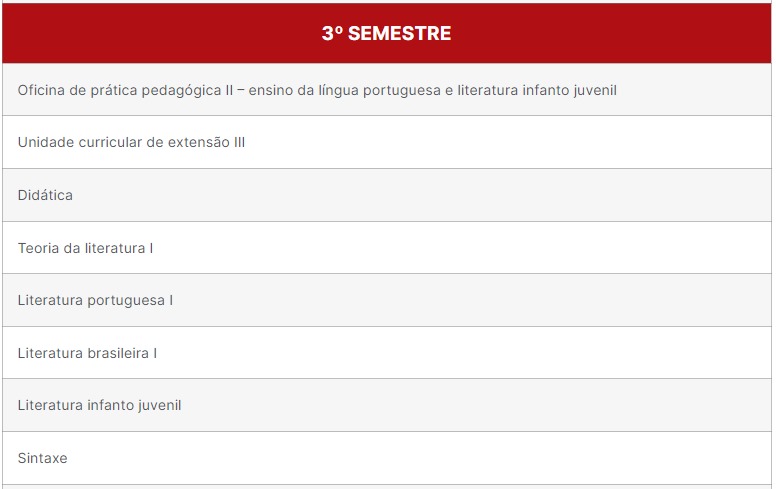The image size is (776, 489).
Task: Click the 3º SEMESTRE header title
Action: pos(386,33)
